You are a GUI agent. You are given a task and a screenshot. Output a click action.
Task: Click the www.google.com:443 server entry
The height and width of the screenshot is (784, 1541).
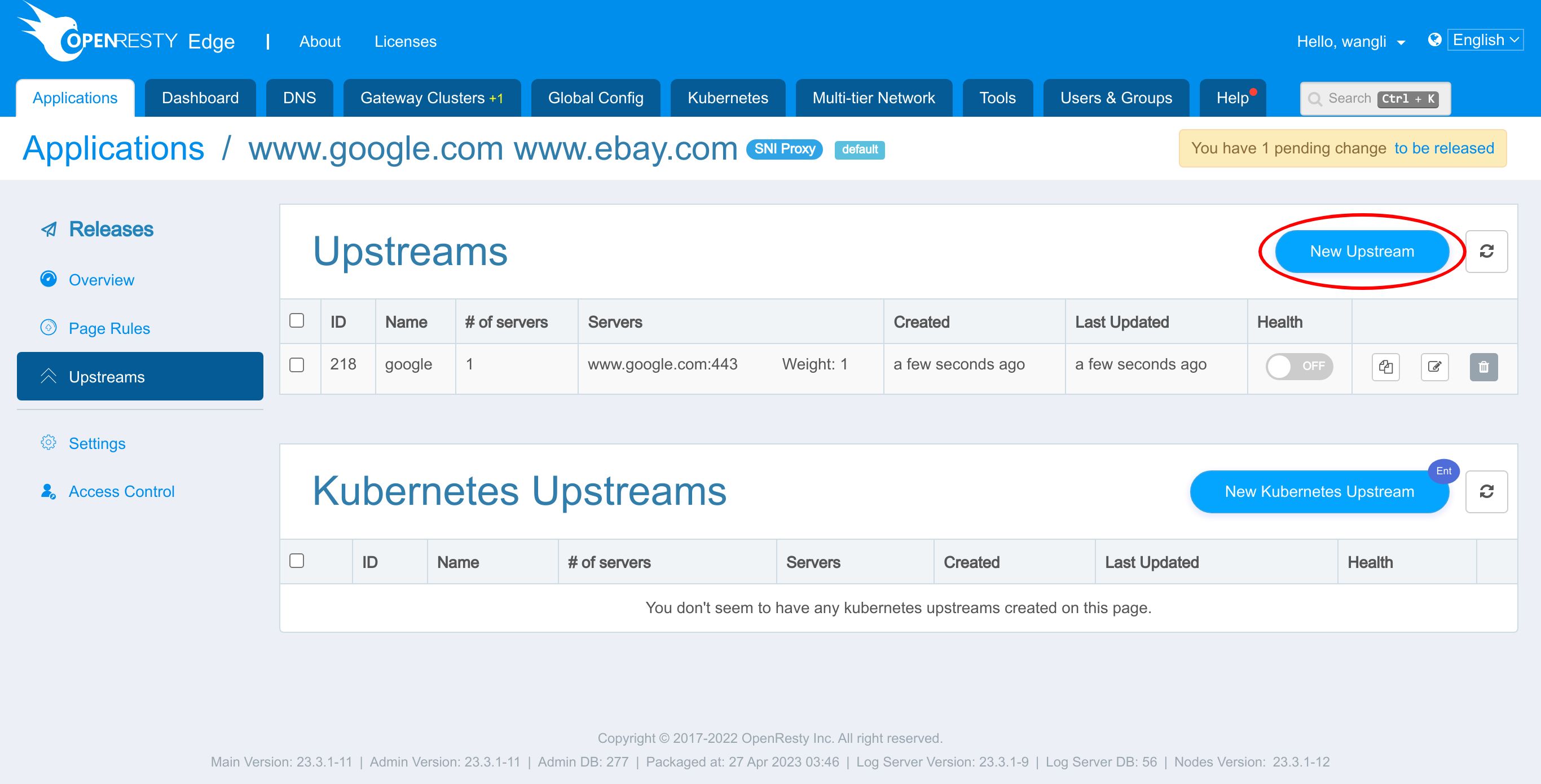tap(663, 364)
